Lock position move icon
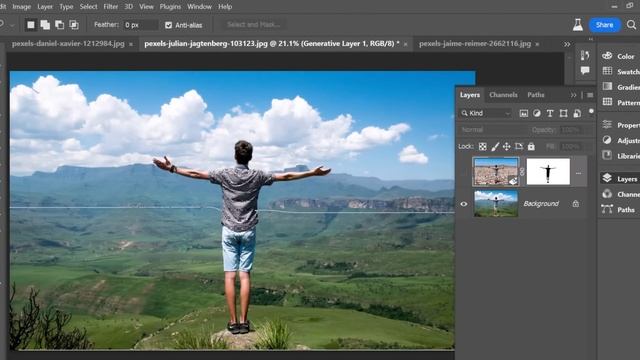This screenshot has width=640, height=360. tap(507, 147)
